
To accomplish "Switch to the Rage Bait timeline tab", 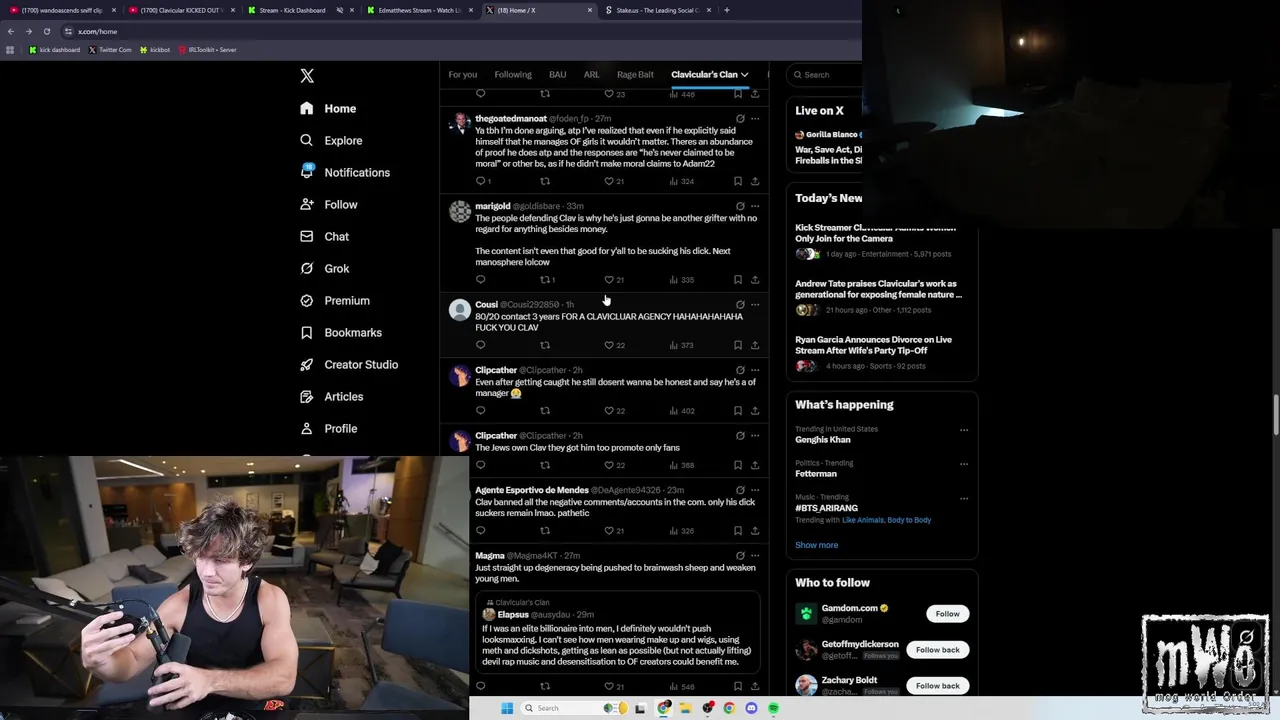I will point(635,74).
